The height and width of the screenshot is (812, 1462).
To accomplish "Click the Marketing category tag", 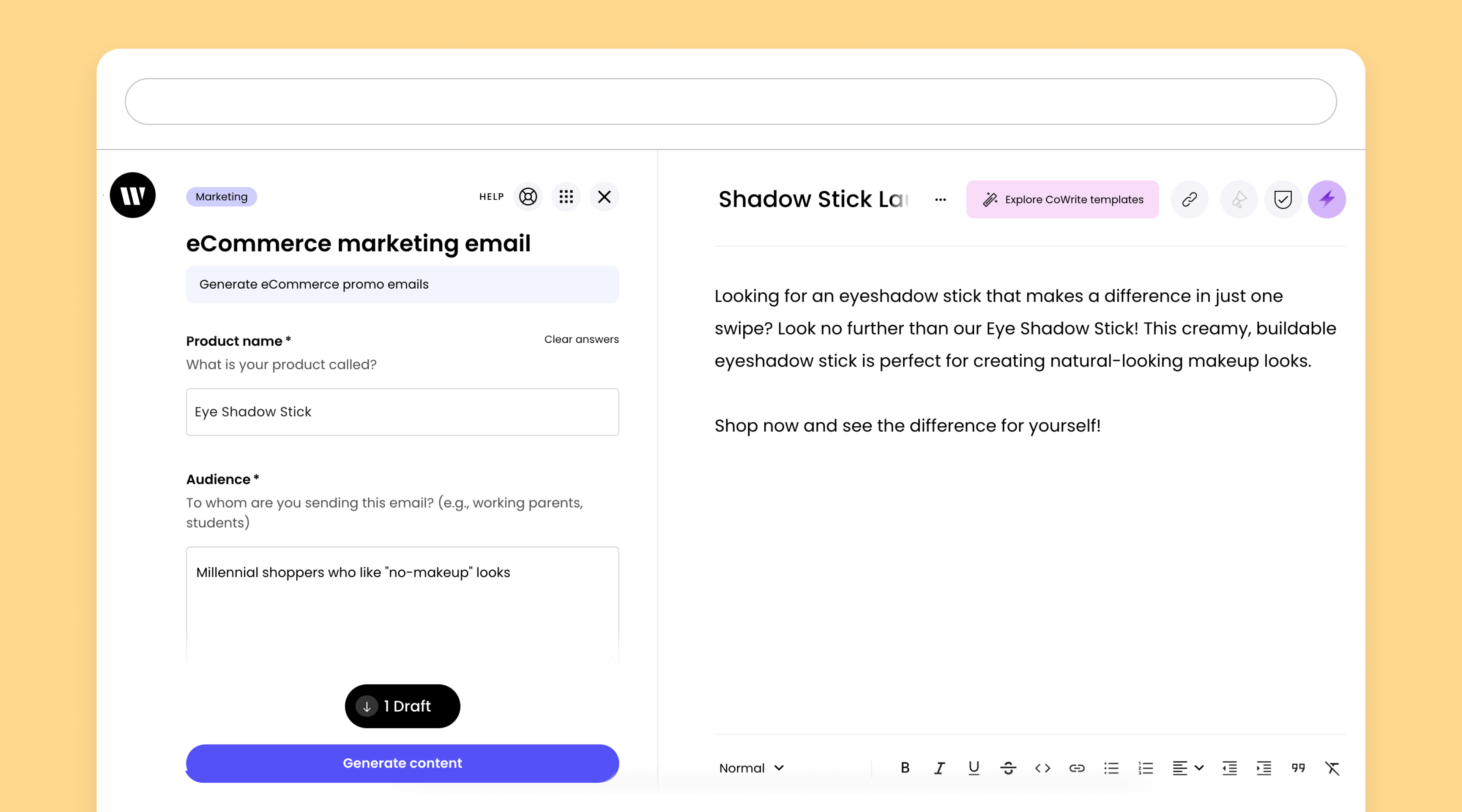I will click(x=221, y=197).
